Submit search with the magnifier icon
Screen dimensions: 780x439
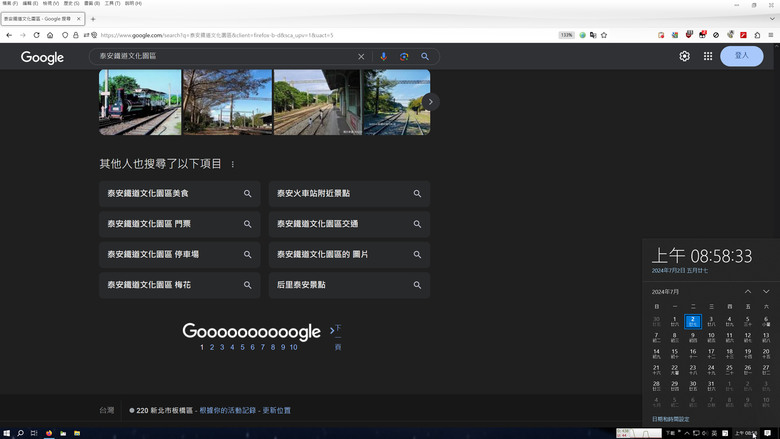(425, 57)
